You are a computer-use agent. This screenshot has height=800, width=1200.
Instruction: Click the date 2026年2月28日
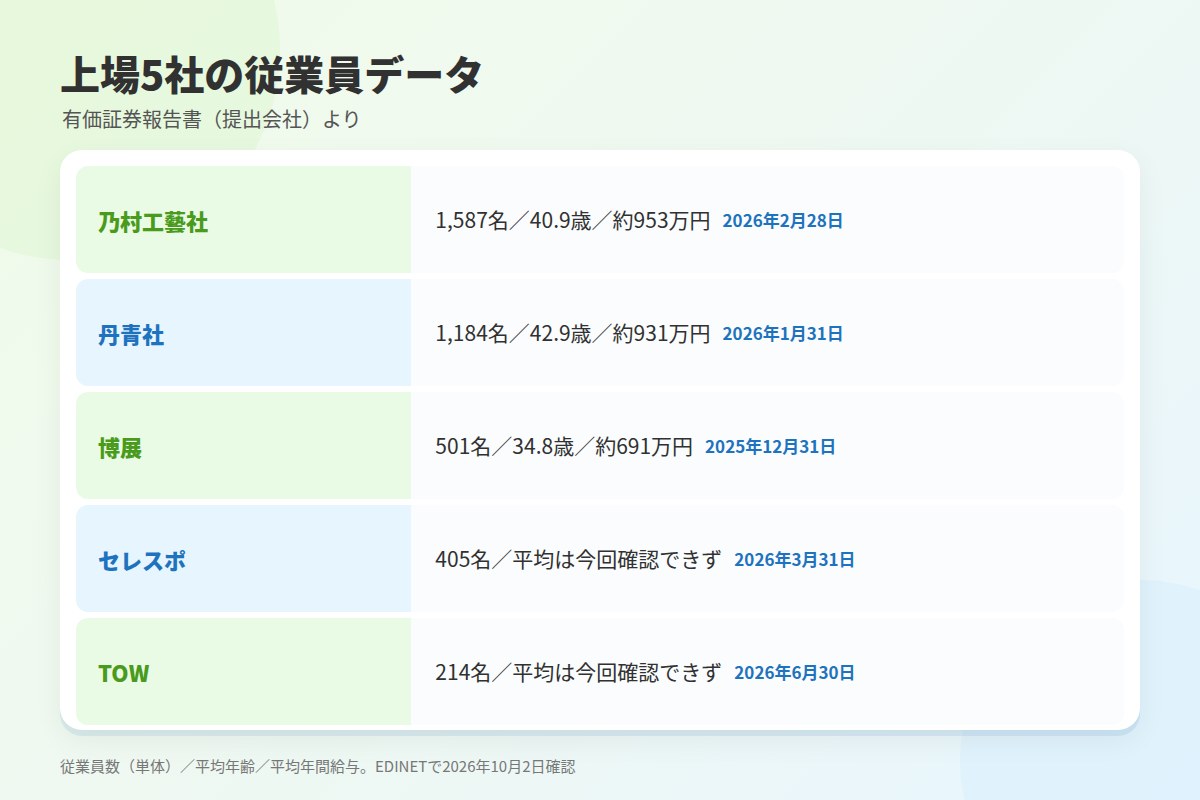783,221
